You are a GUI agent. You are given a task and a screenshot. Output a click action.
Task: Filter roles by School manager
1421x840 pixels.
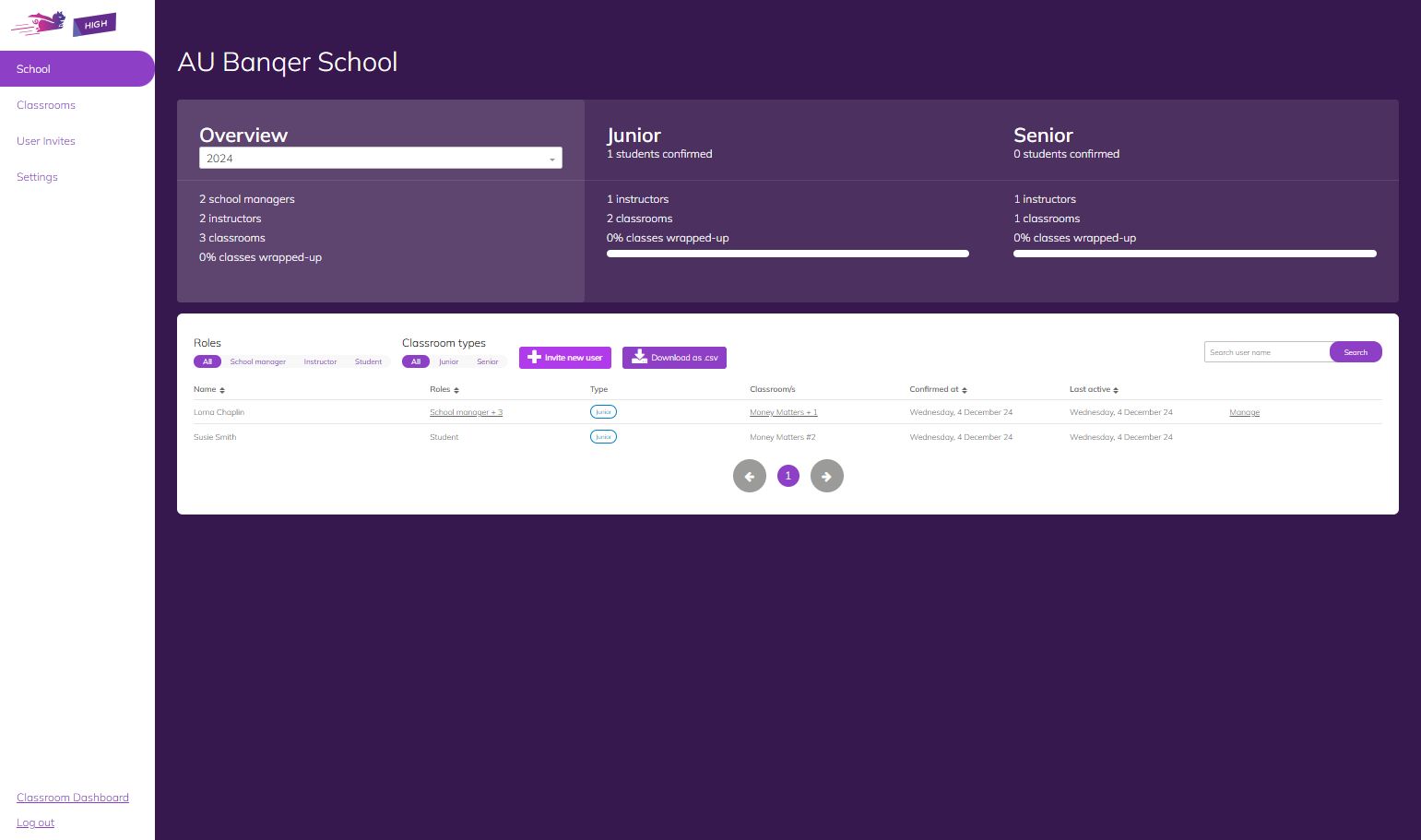pos(258,361)
